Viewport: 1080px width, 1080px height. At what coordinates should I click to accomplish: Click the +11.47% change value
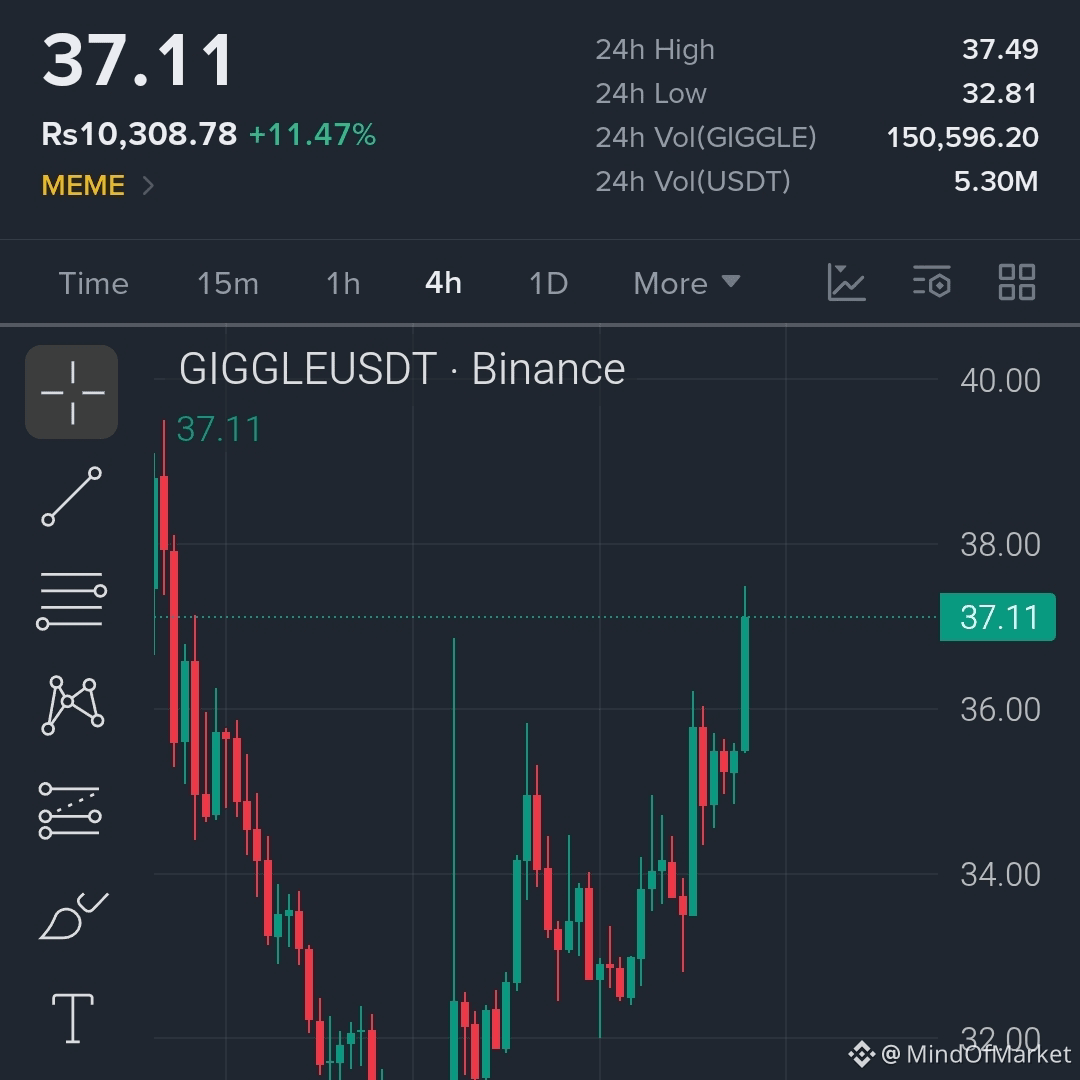click(x=313, y=135)
